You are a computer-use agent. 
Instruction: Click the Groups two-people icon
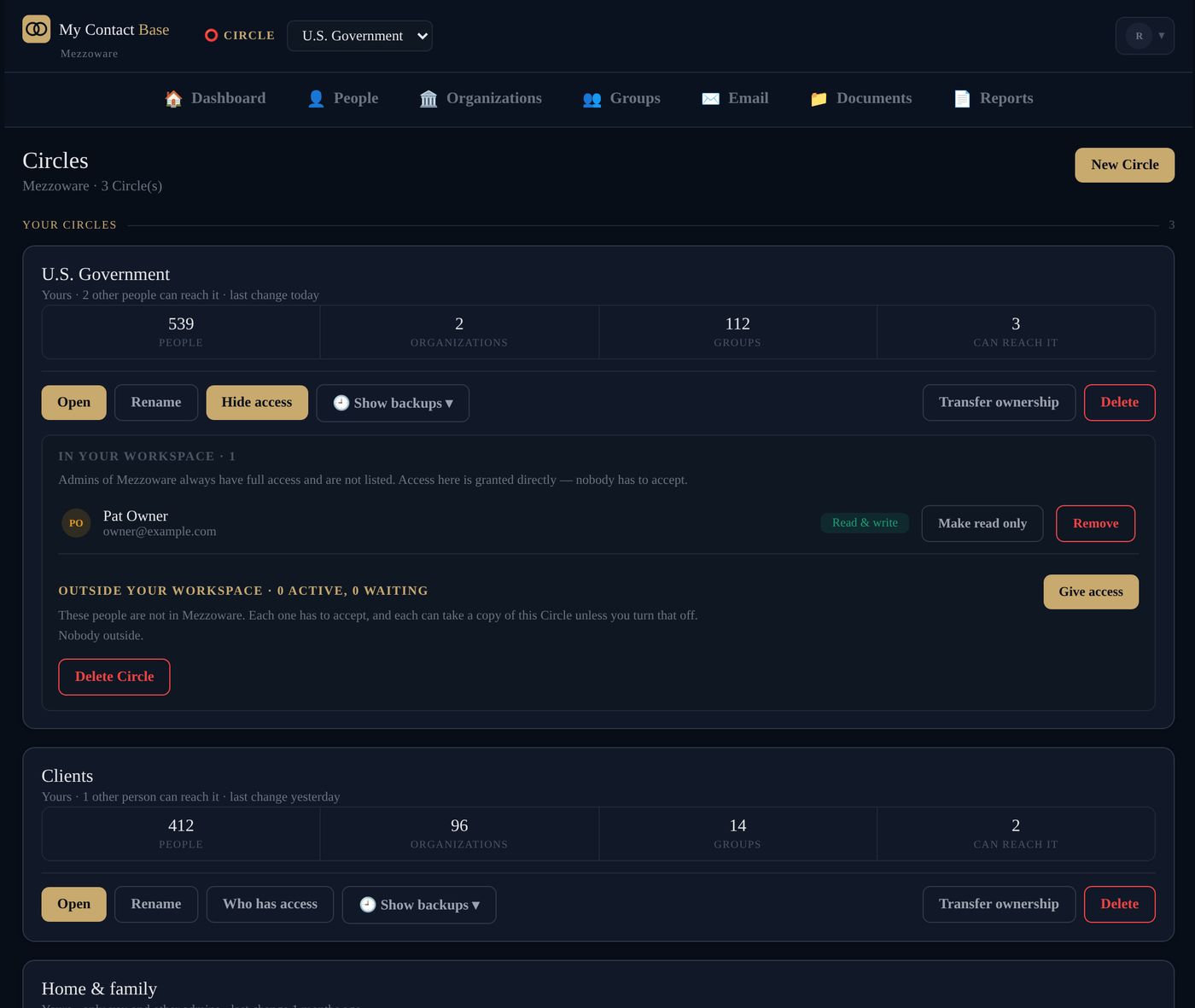coord(592,99)
